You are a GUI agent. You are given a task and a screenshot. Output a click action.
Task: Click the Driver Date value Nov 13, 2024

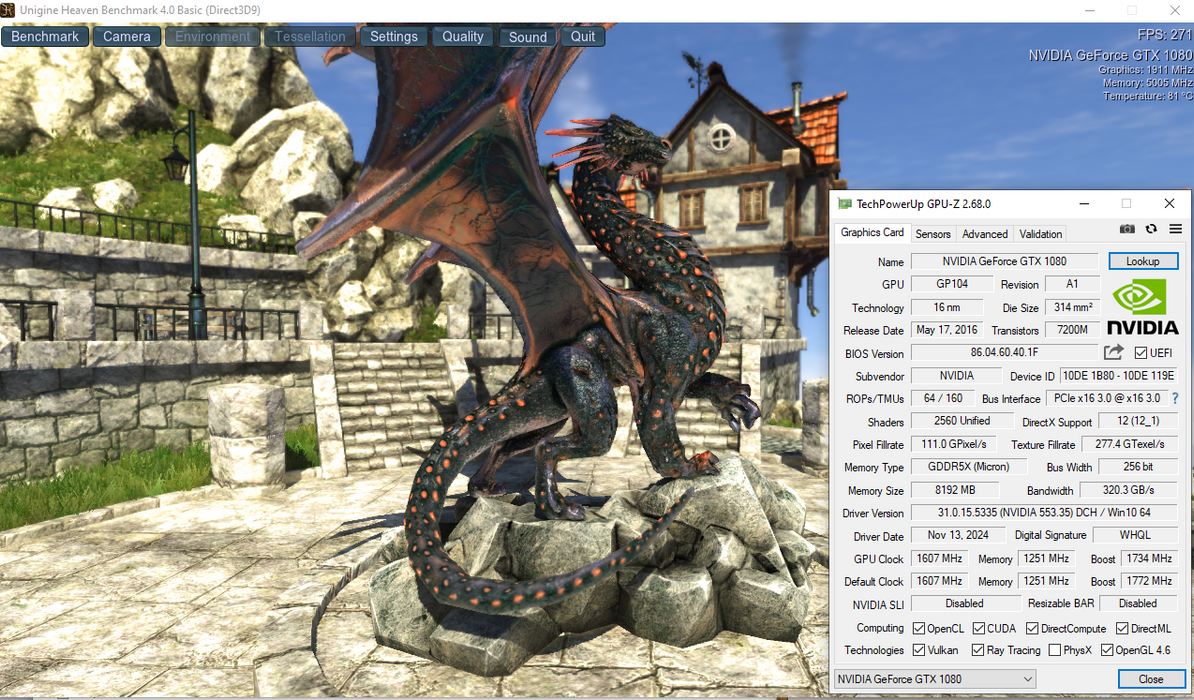[958, 535]
